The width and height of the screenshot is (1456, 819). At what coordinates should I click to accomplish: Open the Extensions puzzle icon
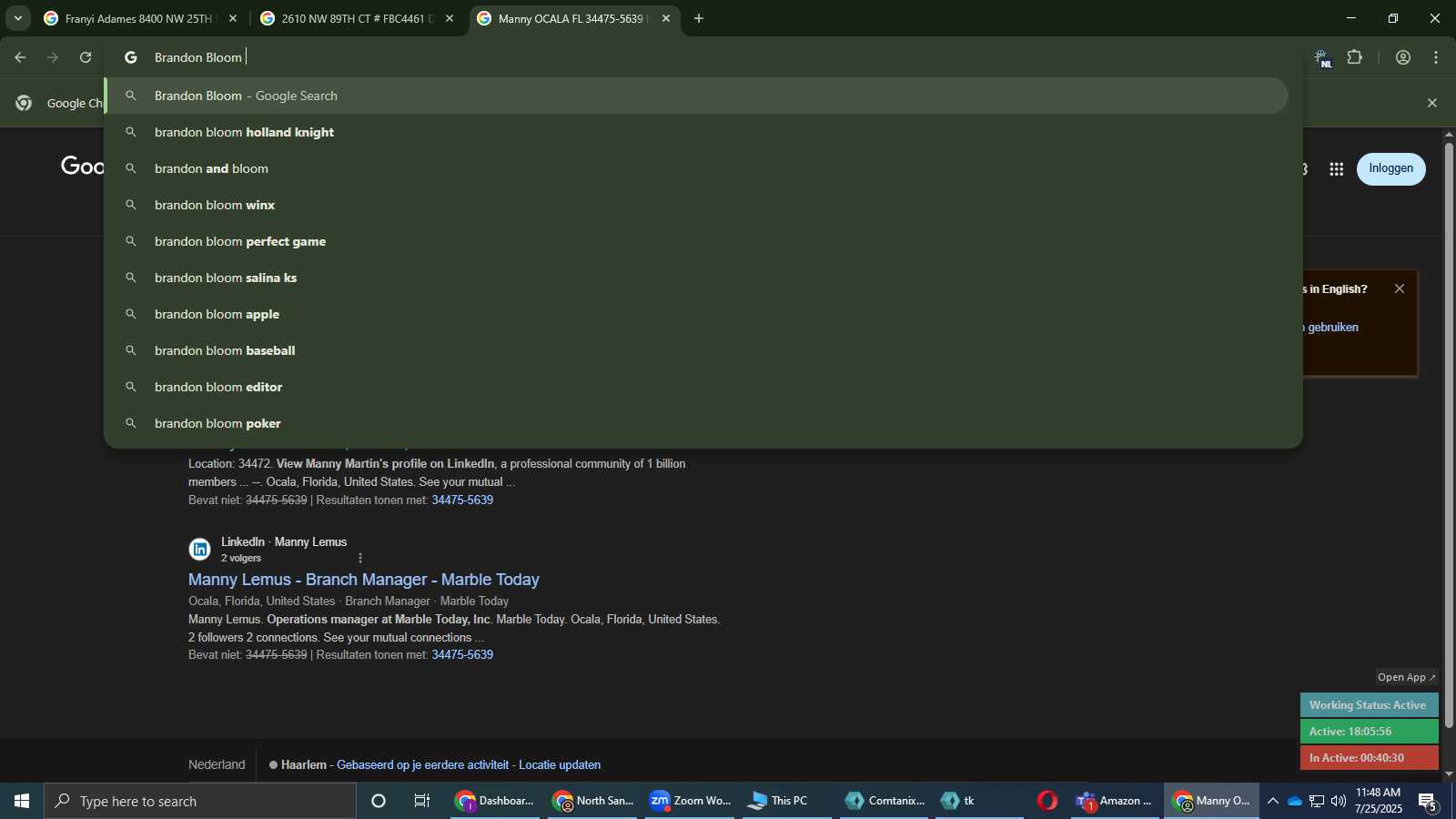pos(1355,57)
